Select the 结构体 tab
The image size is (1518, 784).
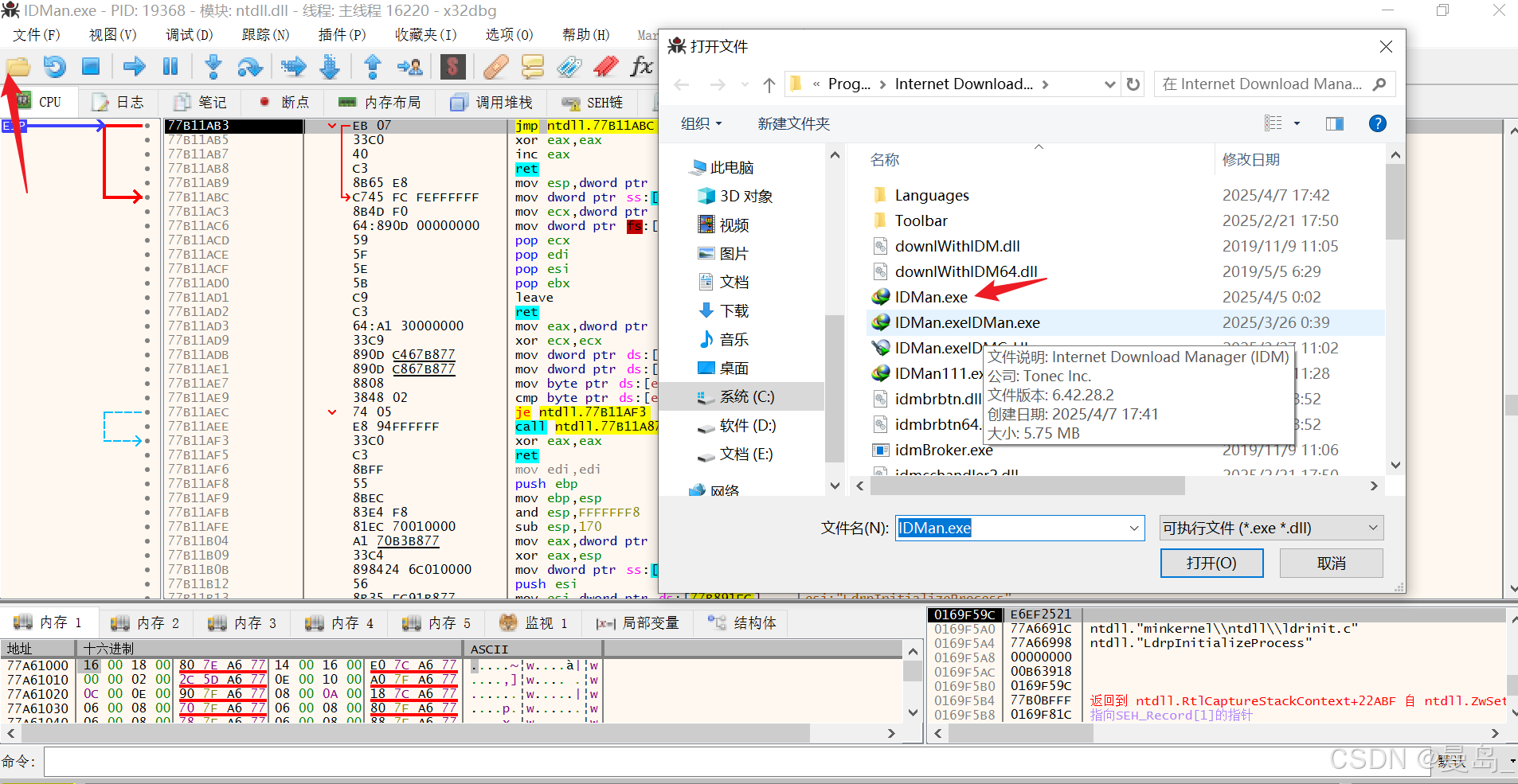click(742, 622)
